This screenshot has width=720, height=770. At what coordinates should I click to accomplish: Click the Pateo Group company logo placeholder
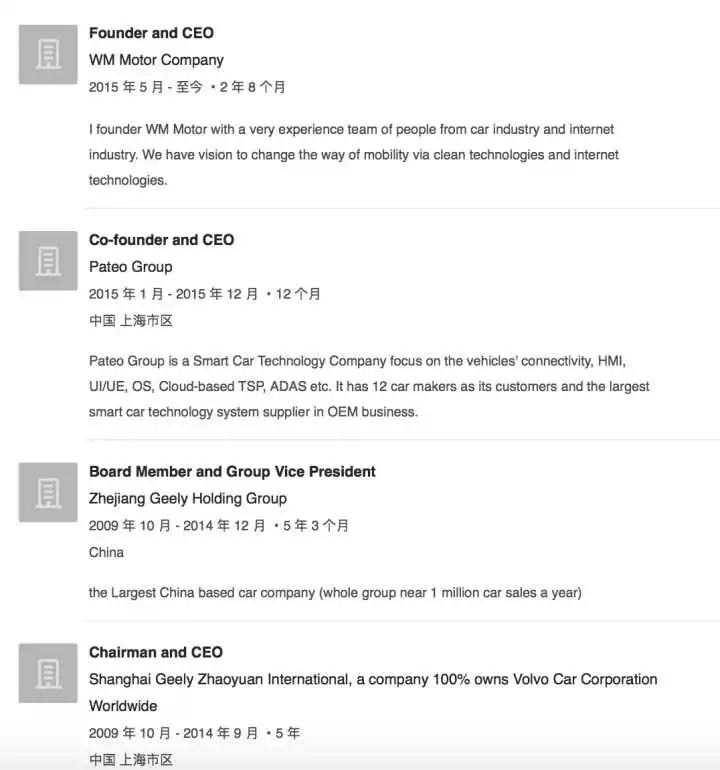(x=48, y=261)
